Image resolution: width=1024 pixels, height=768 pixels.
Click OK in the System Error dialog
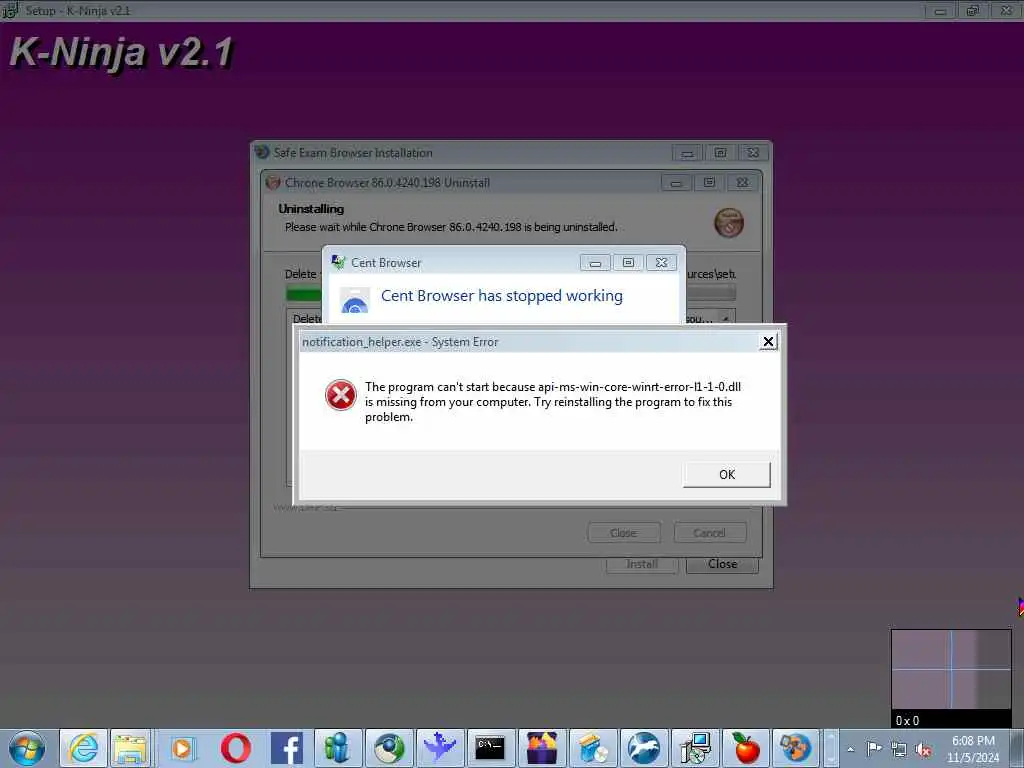(x=726, y=475)
